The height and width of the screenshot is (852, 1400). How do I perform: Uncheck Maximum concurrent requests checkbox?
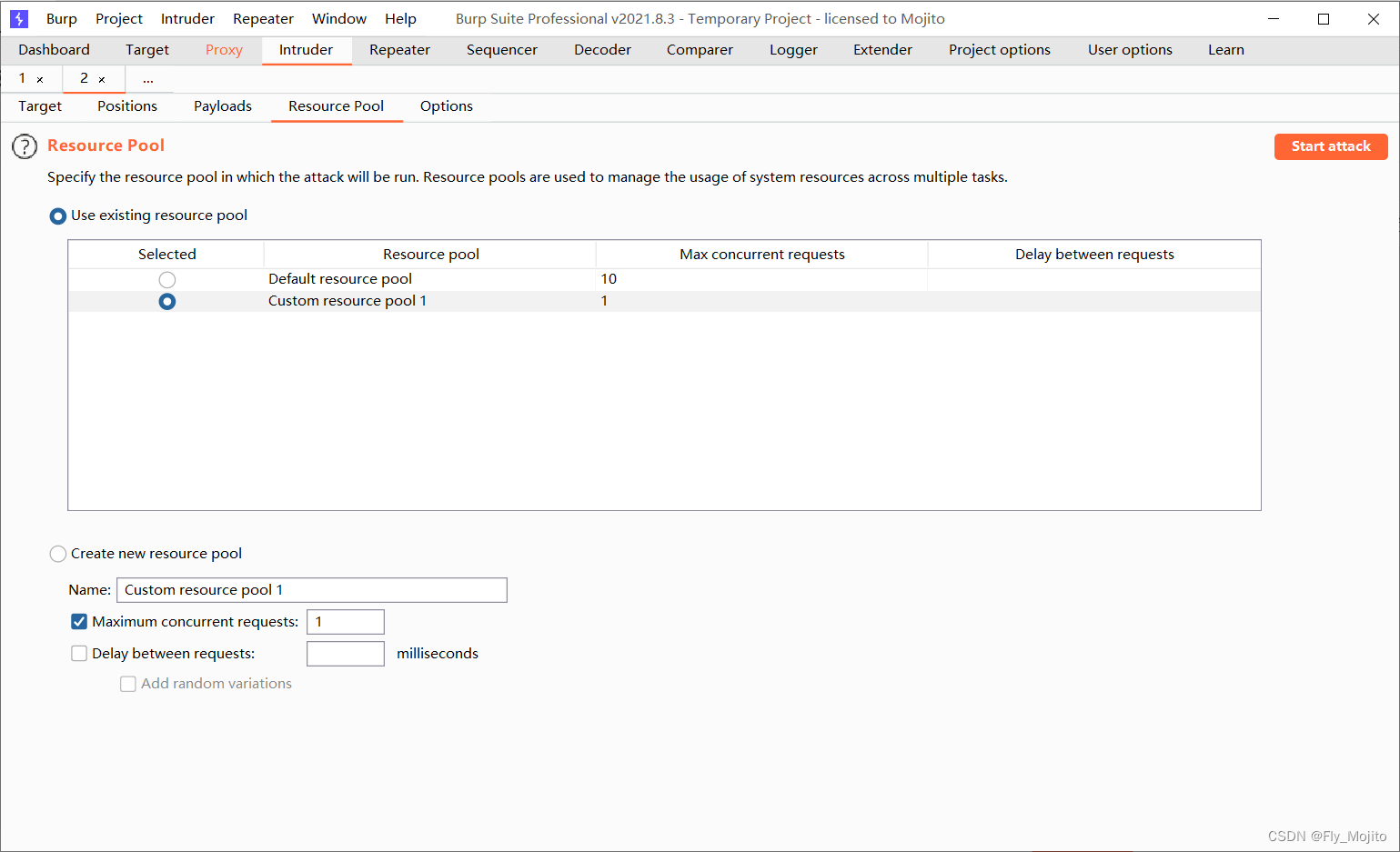pyautogui.click(x=79, y=622)
